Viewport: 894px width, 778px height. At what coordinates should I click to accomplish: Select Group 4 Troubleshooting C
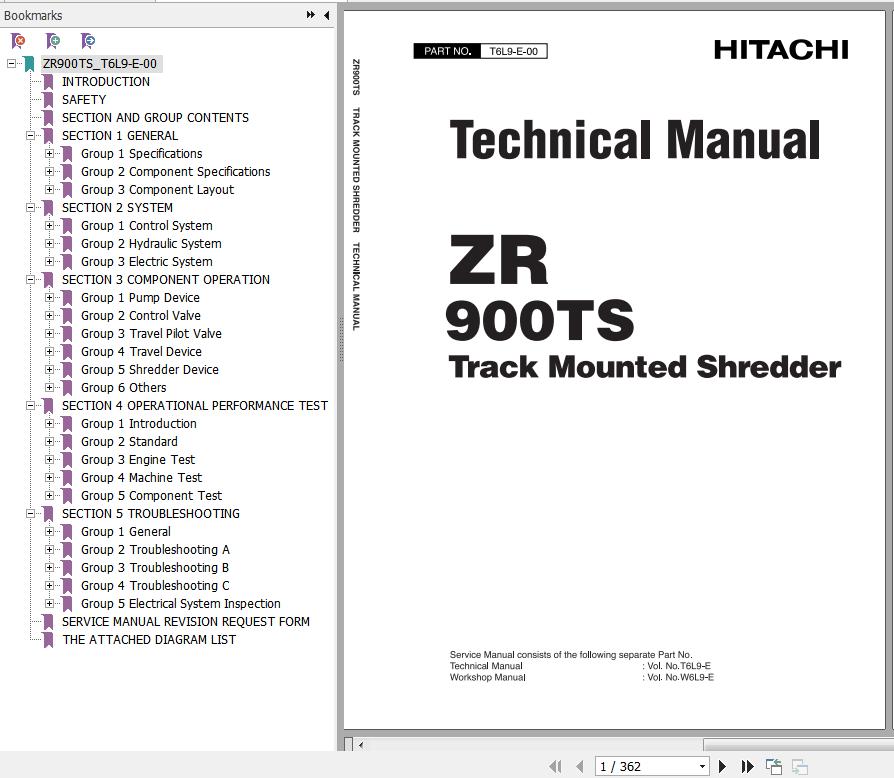155,586
